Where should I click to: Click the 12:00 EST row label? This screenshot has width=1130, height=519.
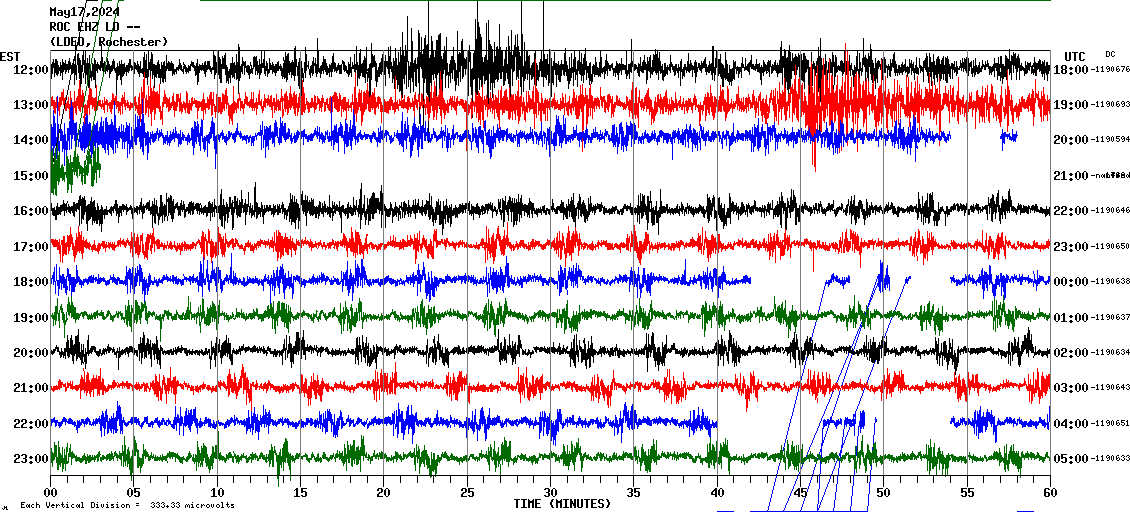30,69
